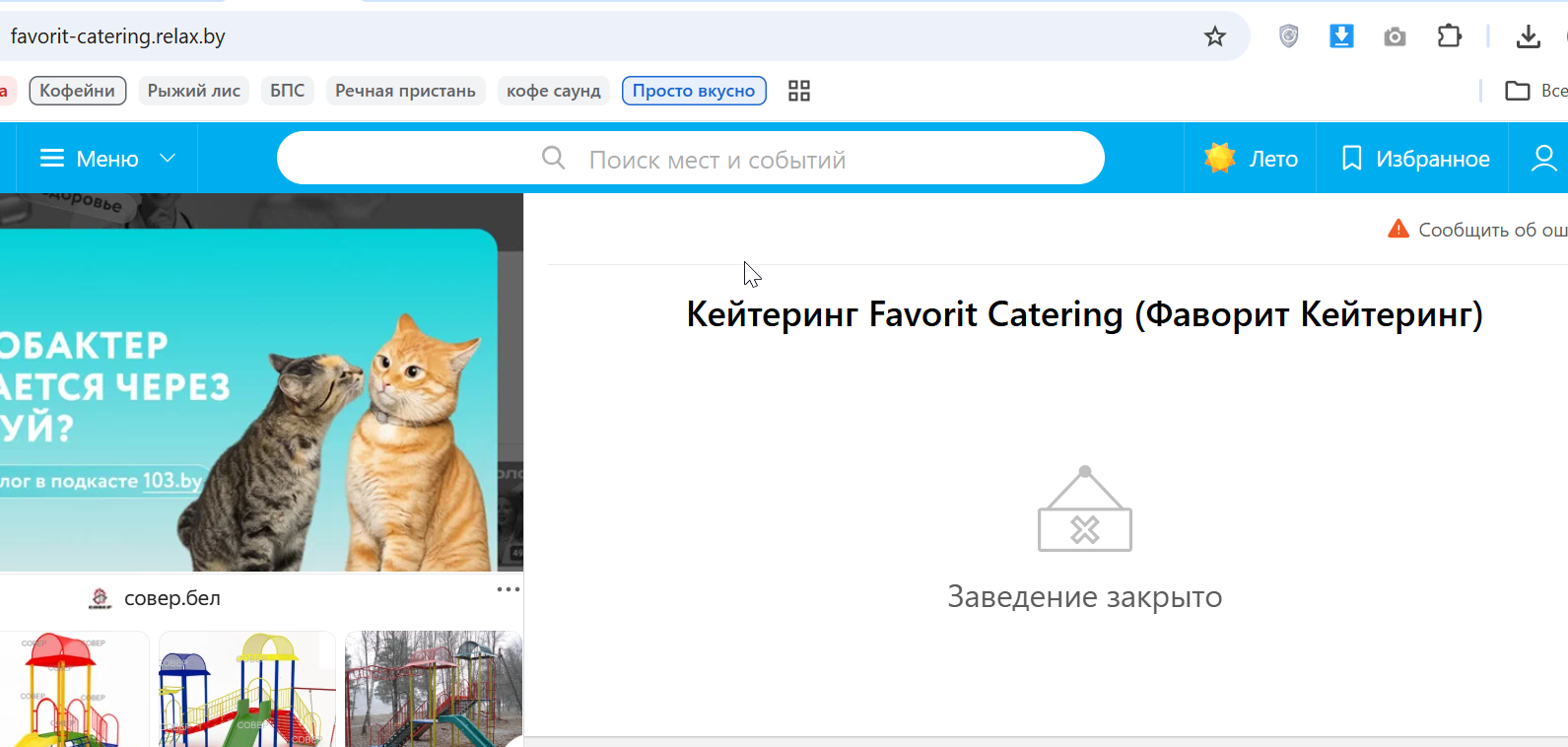Show browser downloads tray icon
Image resolution: width=1568 pixels, height=747 pixels.
point(1528,36)
